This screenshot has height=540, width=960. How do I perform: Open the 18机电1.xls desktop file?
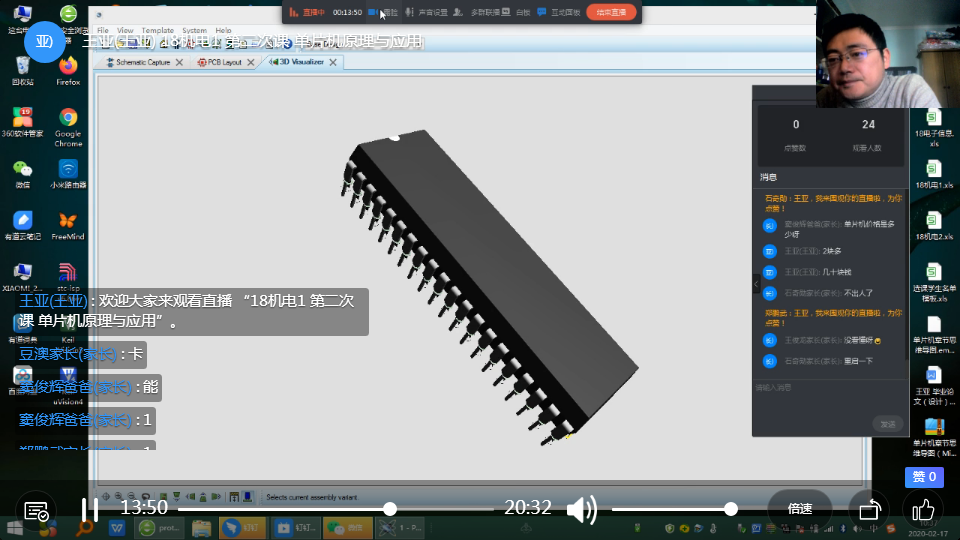(933, 174)
